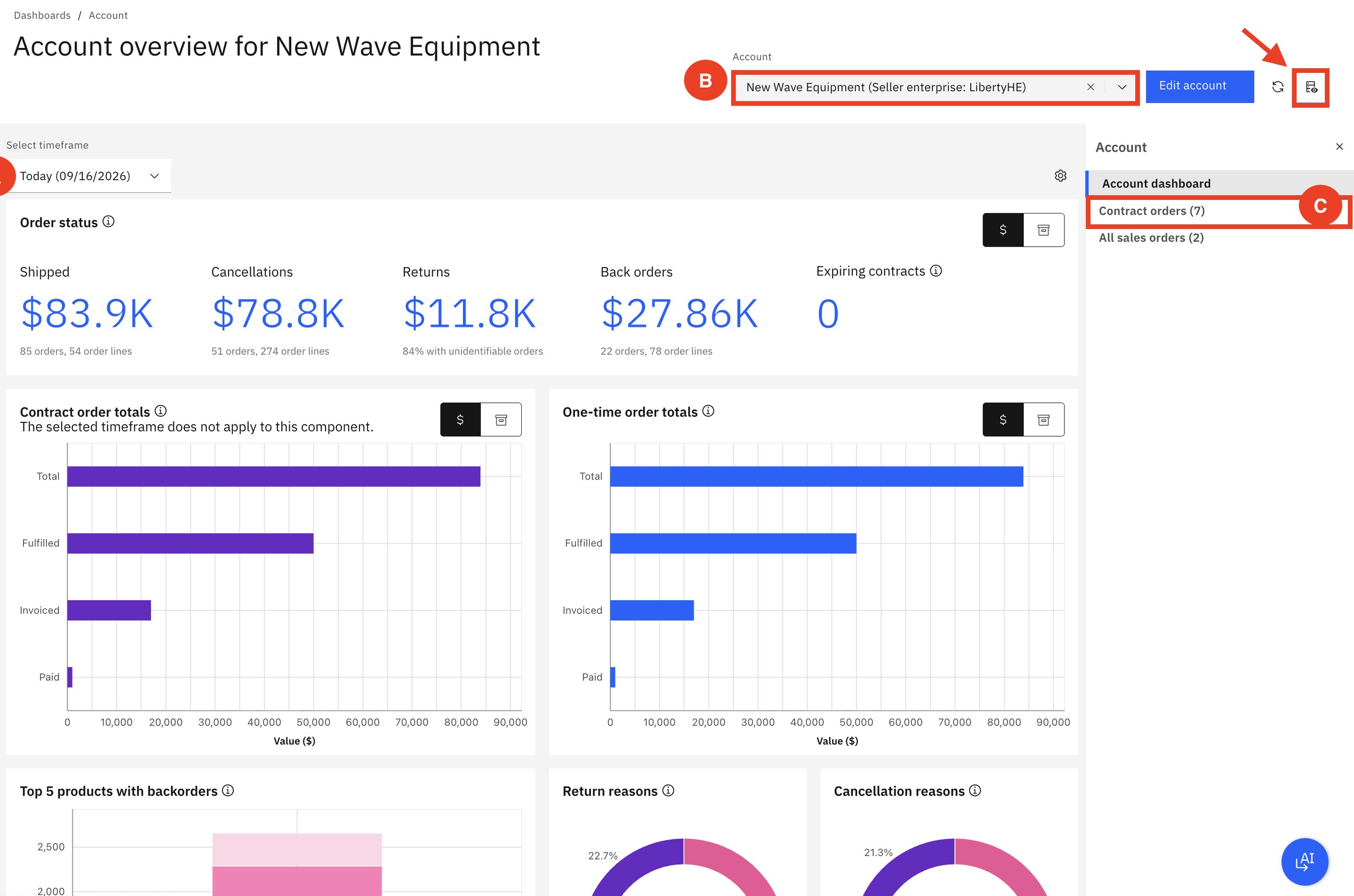Select Account dashboard in side panel
The height and width of the screenshot is (896, 1354).
[x=1220, y=183]
